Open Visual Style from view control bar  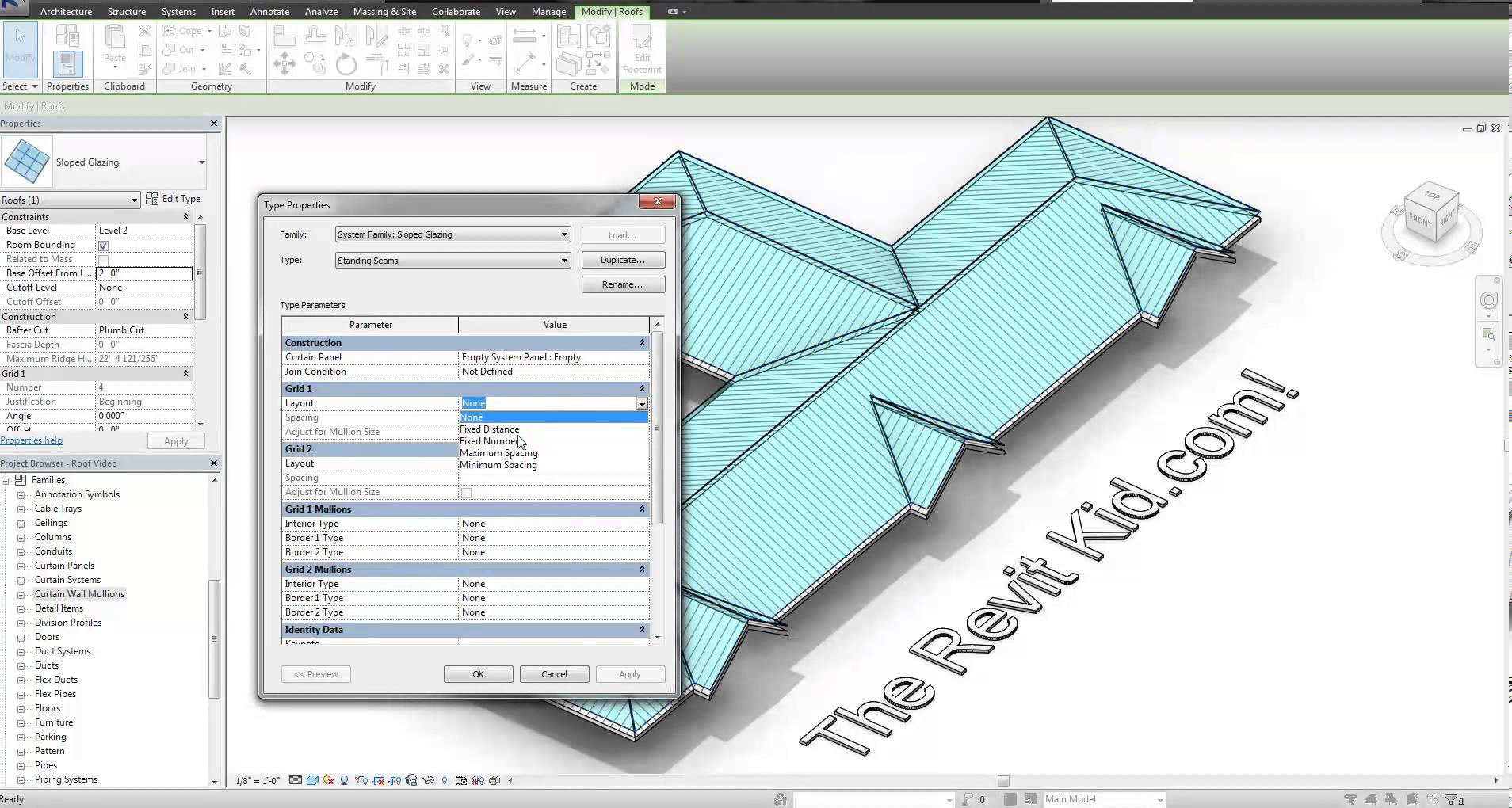(312, 780)
